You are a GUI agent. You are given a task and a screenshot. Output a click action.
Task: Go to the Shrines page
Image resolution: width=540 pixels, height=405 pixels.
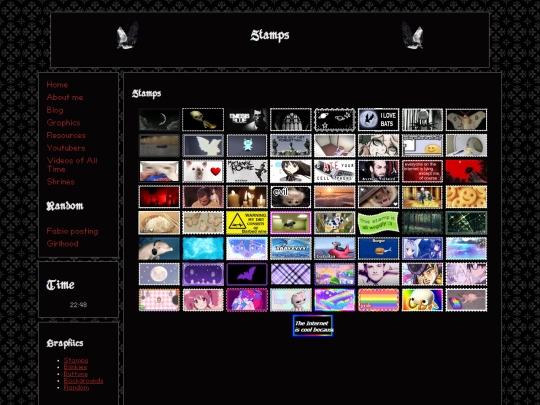[x=61, y=181]
